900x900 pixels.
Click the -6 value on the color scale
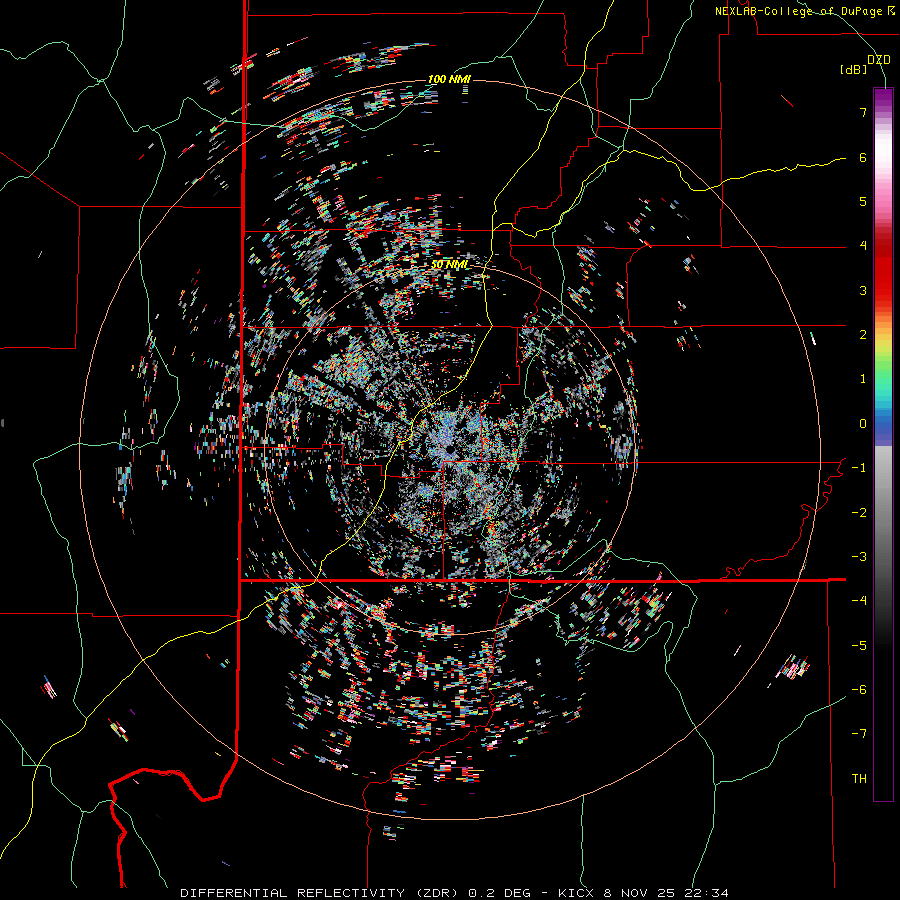pyautogui.click(x=859, y=690)
